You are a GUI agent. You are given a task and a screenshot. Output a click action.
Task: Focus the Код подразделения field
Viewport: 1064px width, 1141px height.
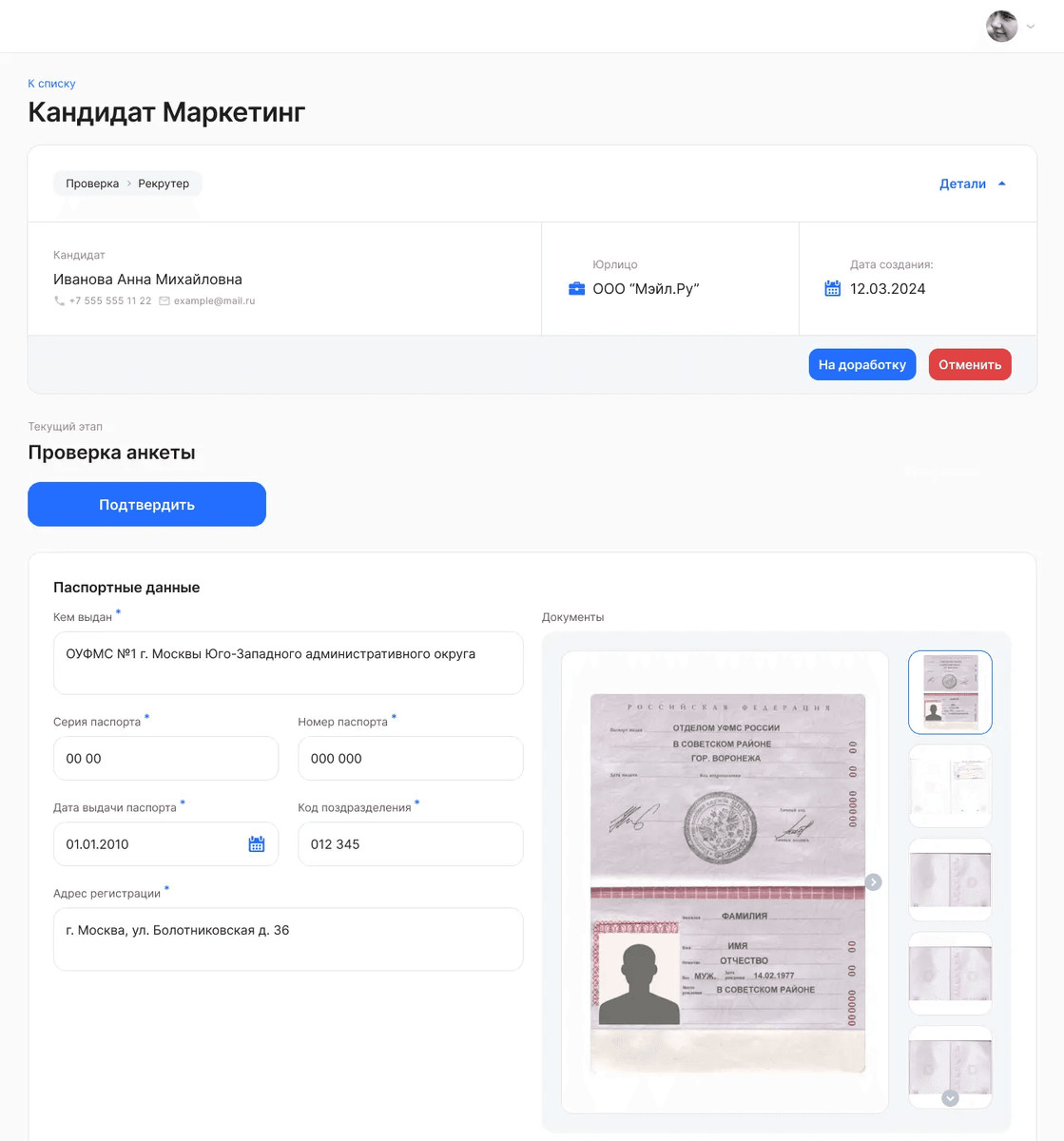point(411,843)
